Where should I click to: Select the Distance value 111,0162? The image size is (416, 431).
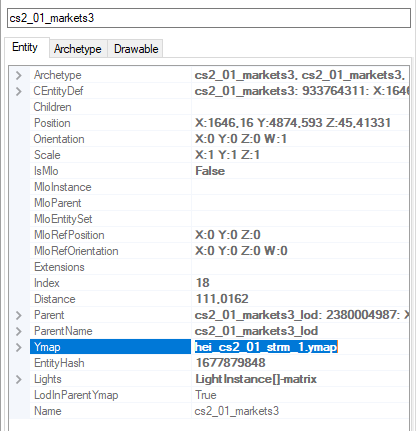(x=222, y=299)
